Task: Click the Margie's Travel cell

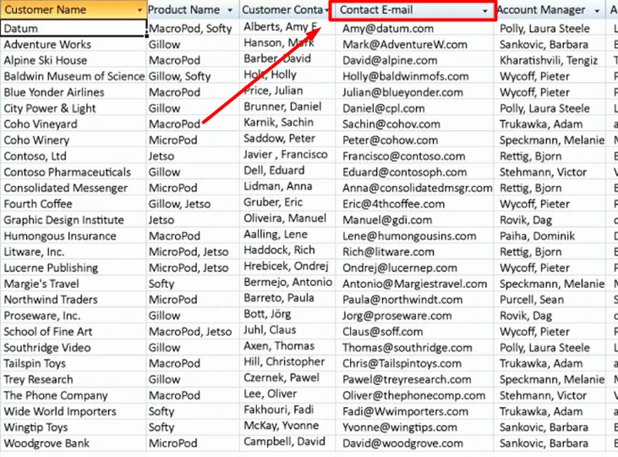Action: click(73, 284)
